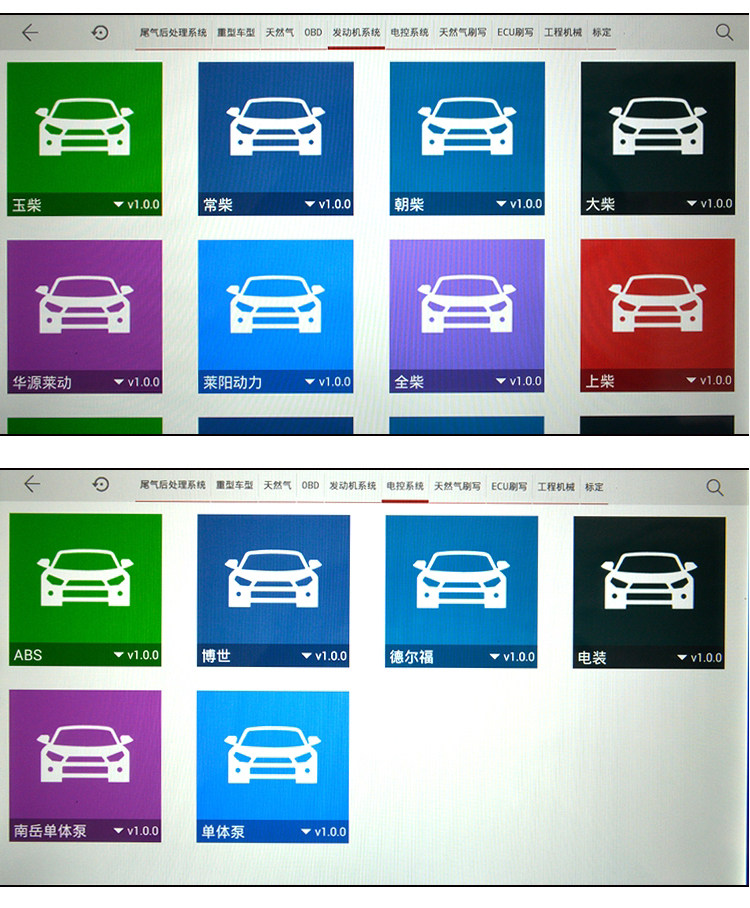Image resolution: width=750 pixels, height=908 pixels.
Task: Open 尾气后处理系统 tab in upper screen
Action: [173, 33]
